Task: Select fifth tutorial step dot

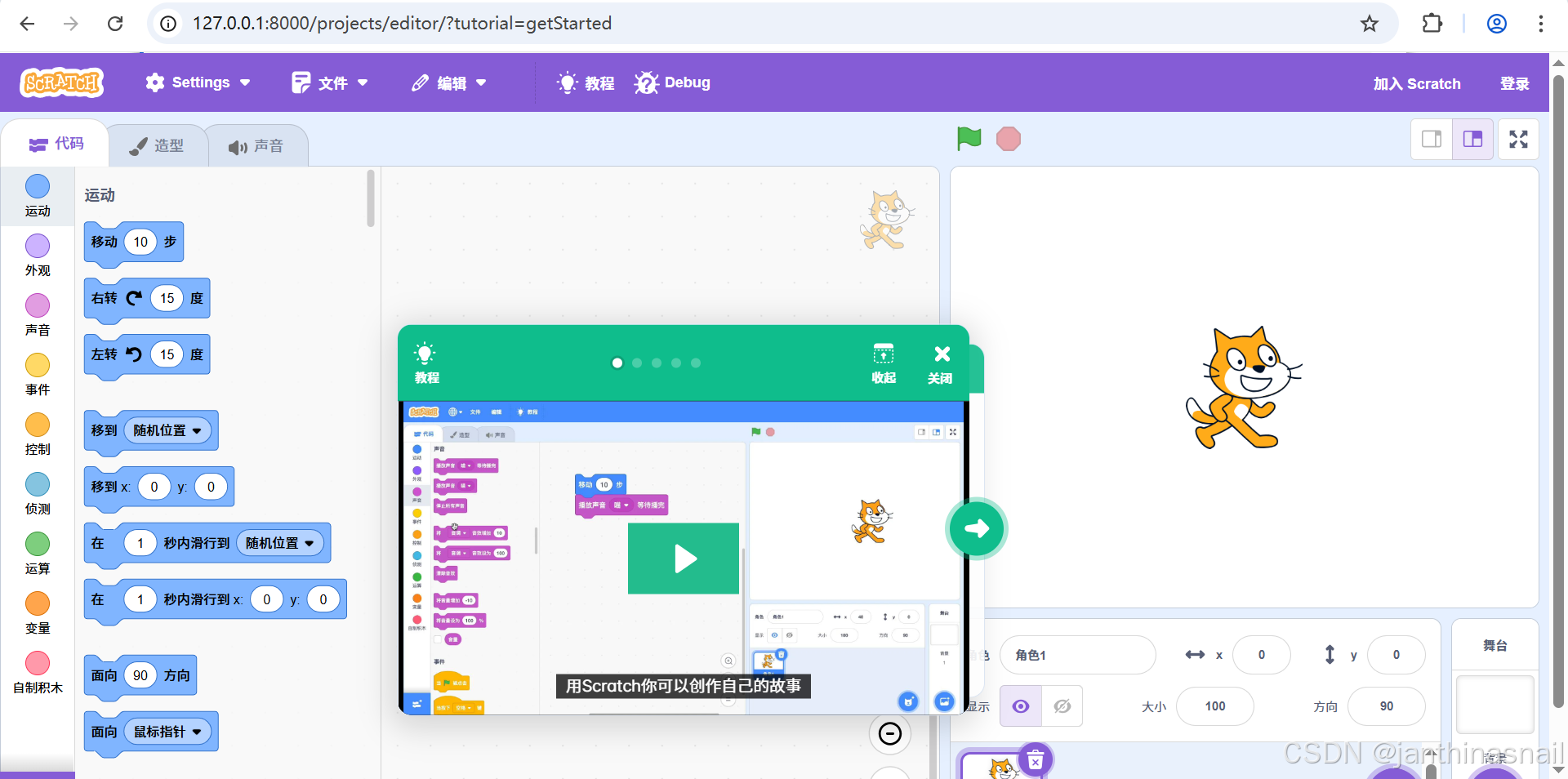Action: 696,363
